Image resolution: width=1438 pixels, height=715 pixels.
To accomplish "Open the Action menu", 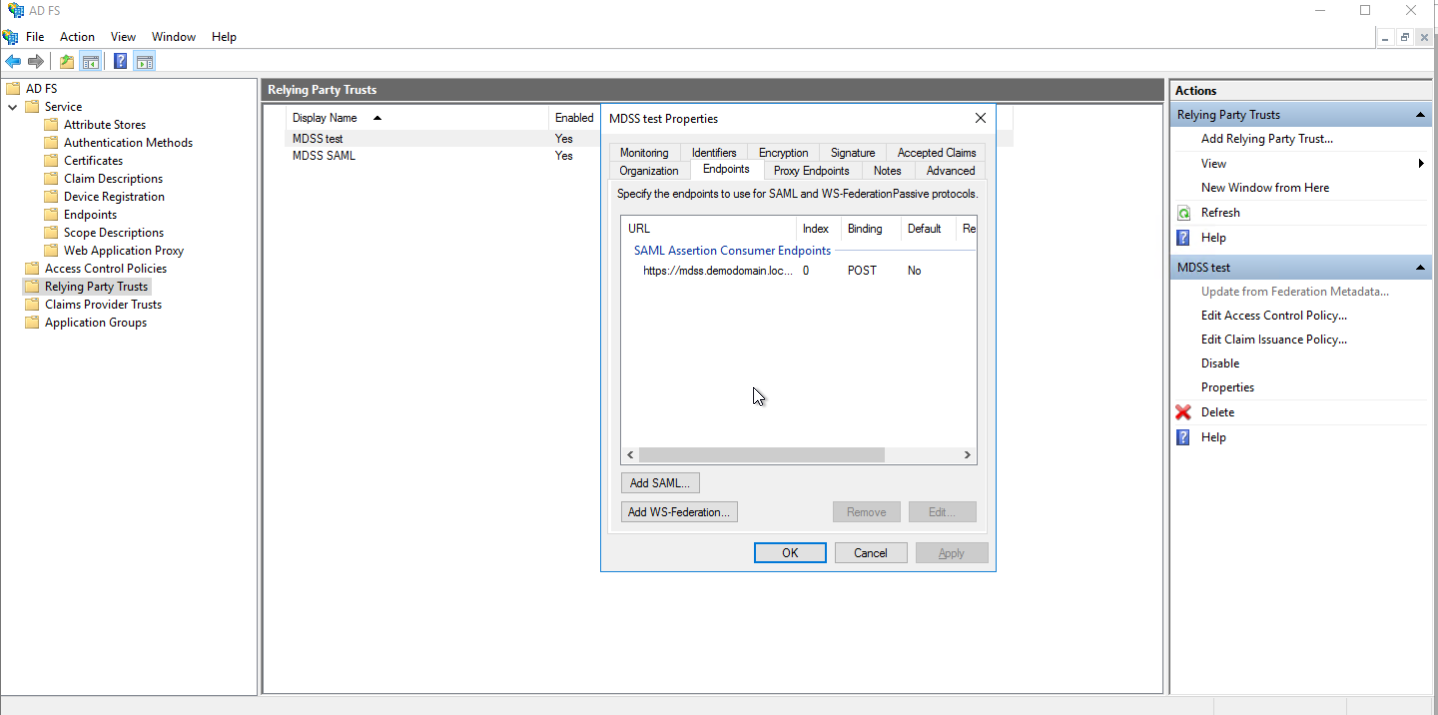I will pyautogui.click(x=77, y=37).
